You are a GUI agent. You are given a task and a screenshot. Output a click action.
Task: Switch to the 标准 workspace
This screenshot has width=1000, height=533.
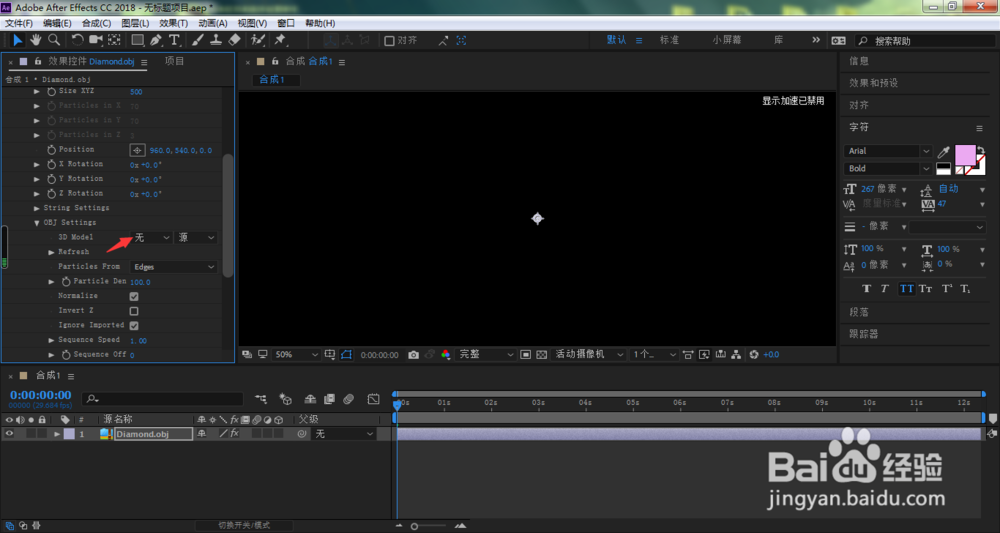point(669,40)
